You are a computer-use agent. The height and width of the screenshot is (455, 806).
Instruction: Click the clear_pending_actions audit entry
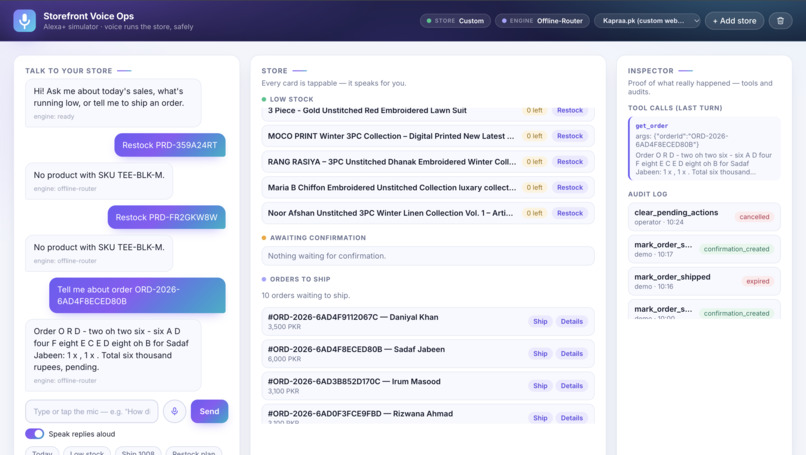(x=704, y=216)
